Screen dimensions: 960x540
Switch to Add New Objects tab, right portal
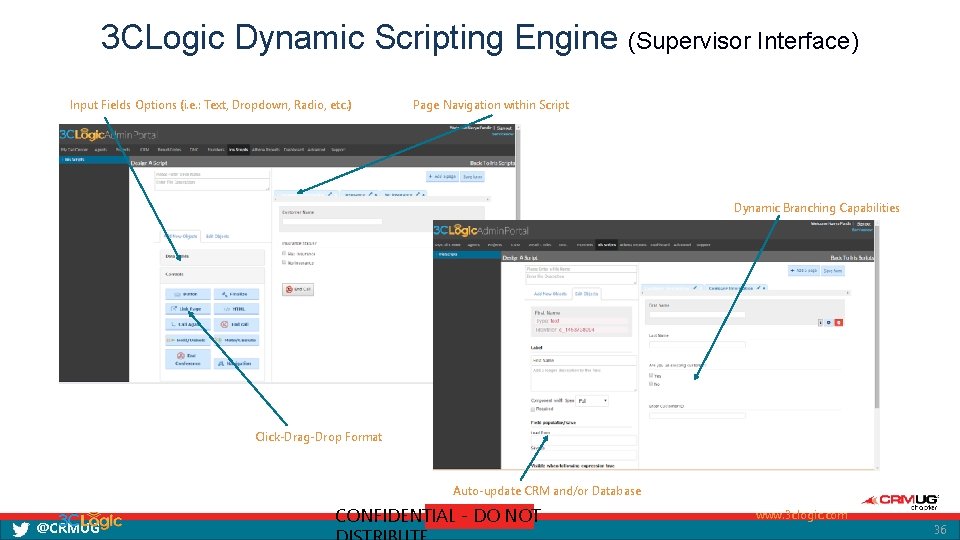click(x=550, y=294)
